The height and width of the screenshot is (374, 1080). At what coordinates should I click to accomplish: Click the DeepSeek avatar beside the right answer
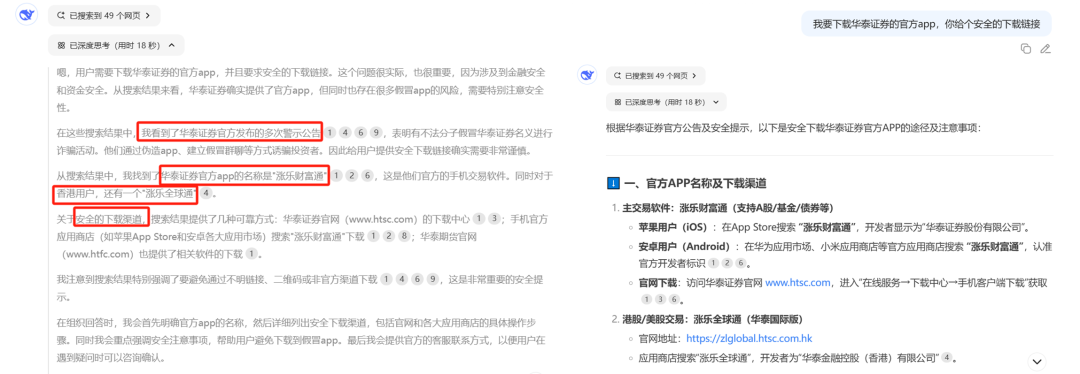coord(586,75)
